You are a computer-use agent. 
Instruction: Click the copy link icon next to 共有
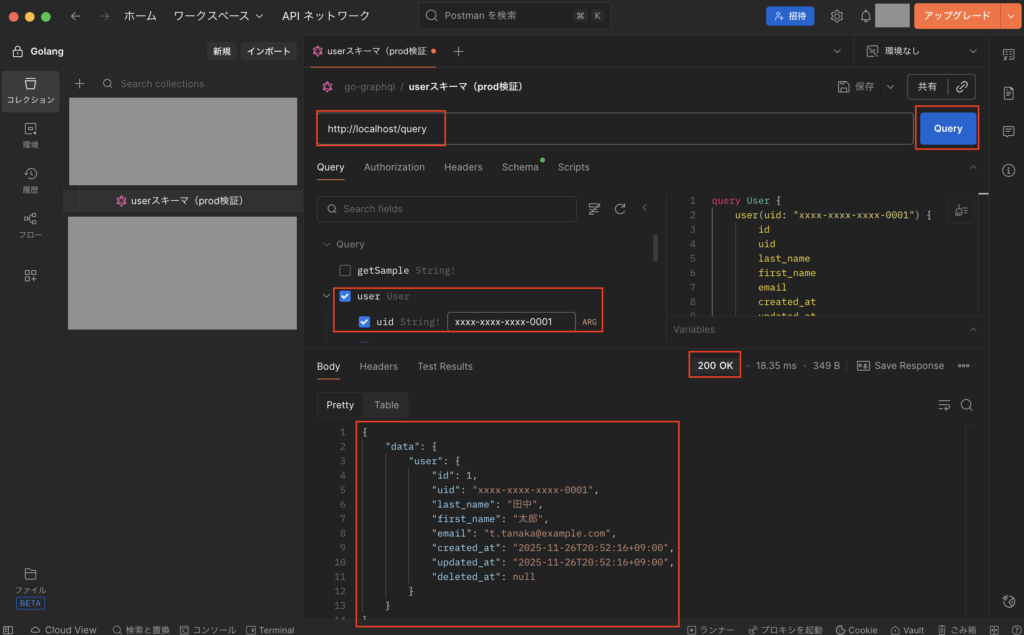[x=961, y=87]
